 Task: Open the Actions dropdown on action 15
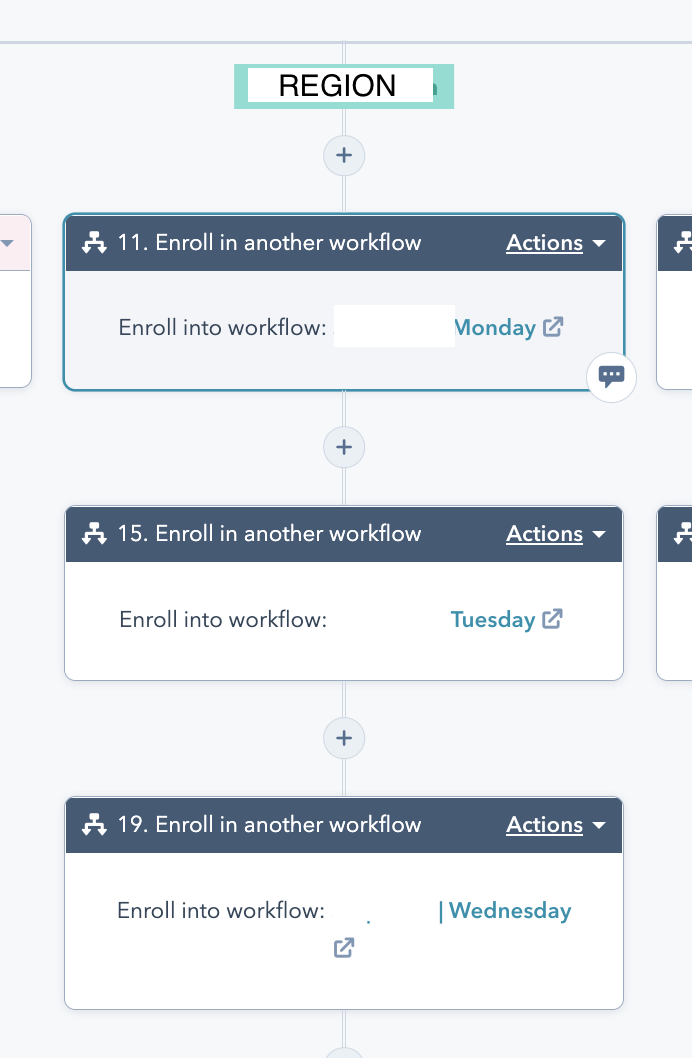point(556,534)
